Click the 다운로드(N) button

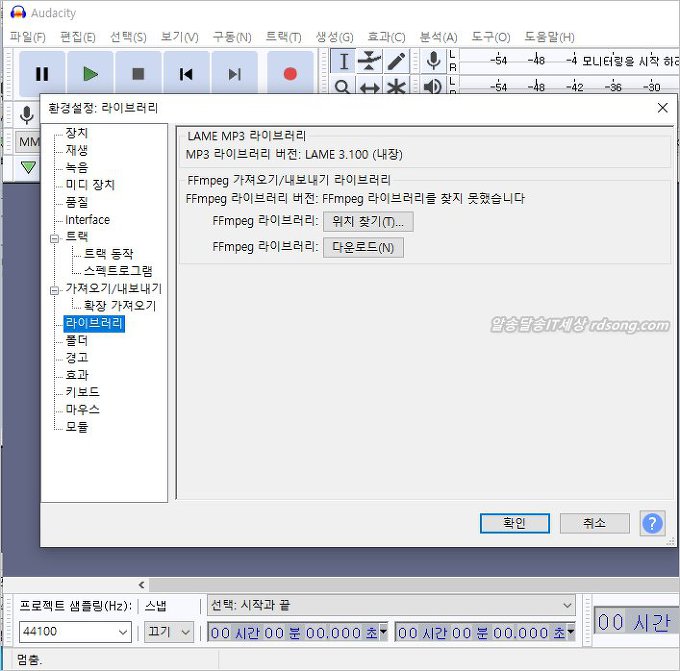[x=362, y=247]
